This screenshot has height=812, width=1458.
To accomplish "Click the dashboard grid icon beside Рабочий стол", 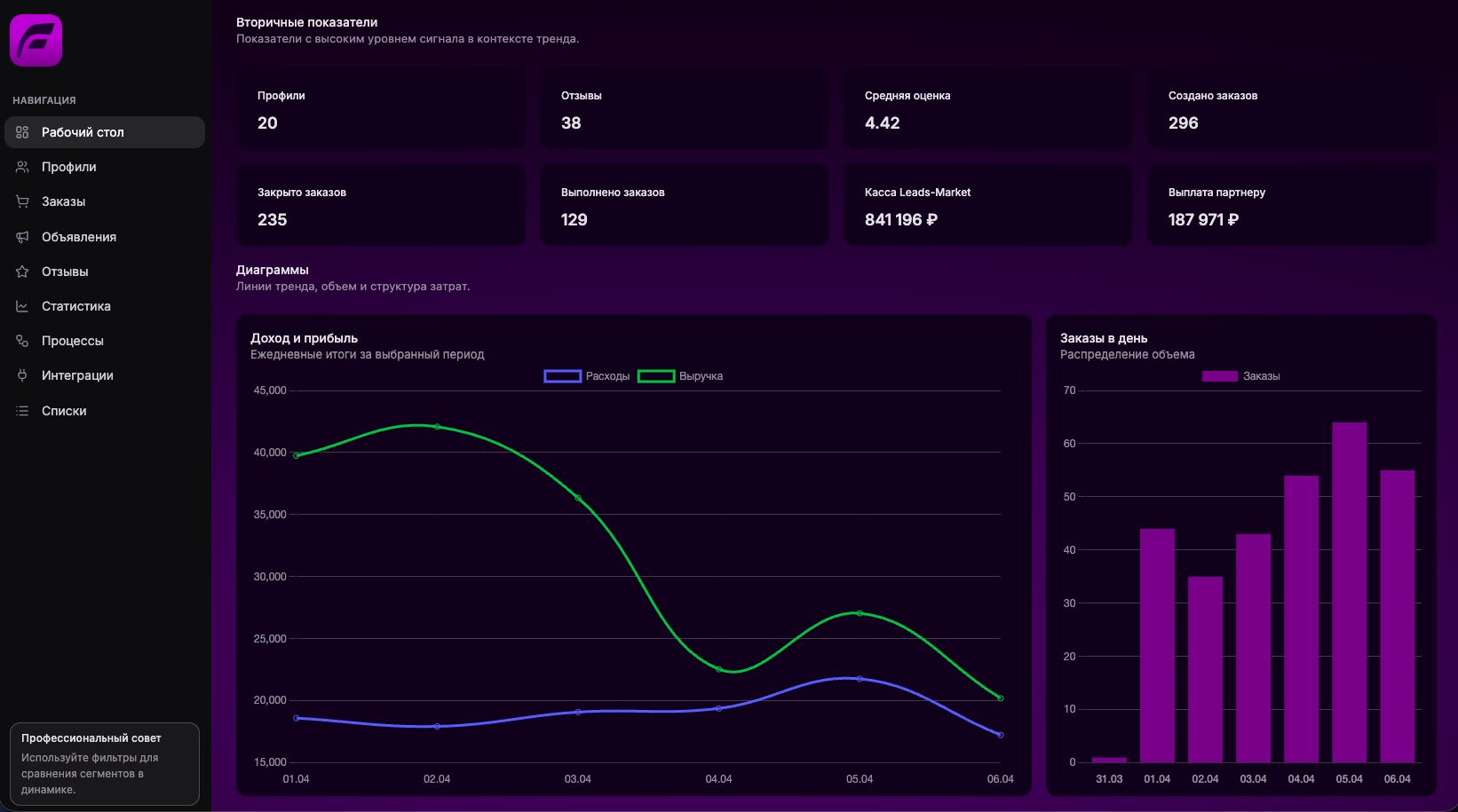I will click(x=22, y=132).
